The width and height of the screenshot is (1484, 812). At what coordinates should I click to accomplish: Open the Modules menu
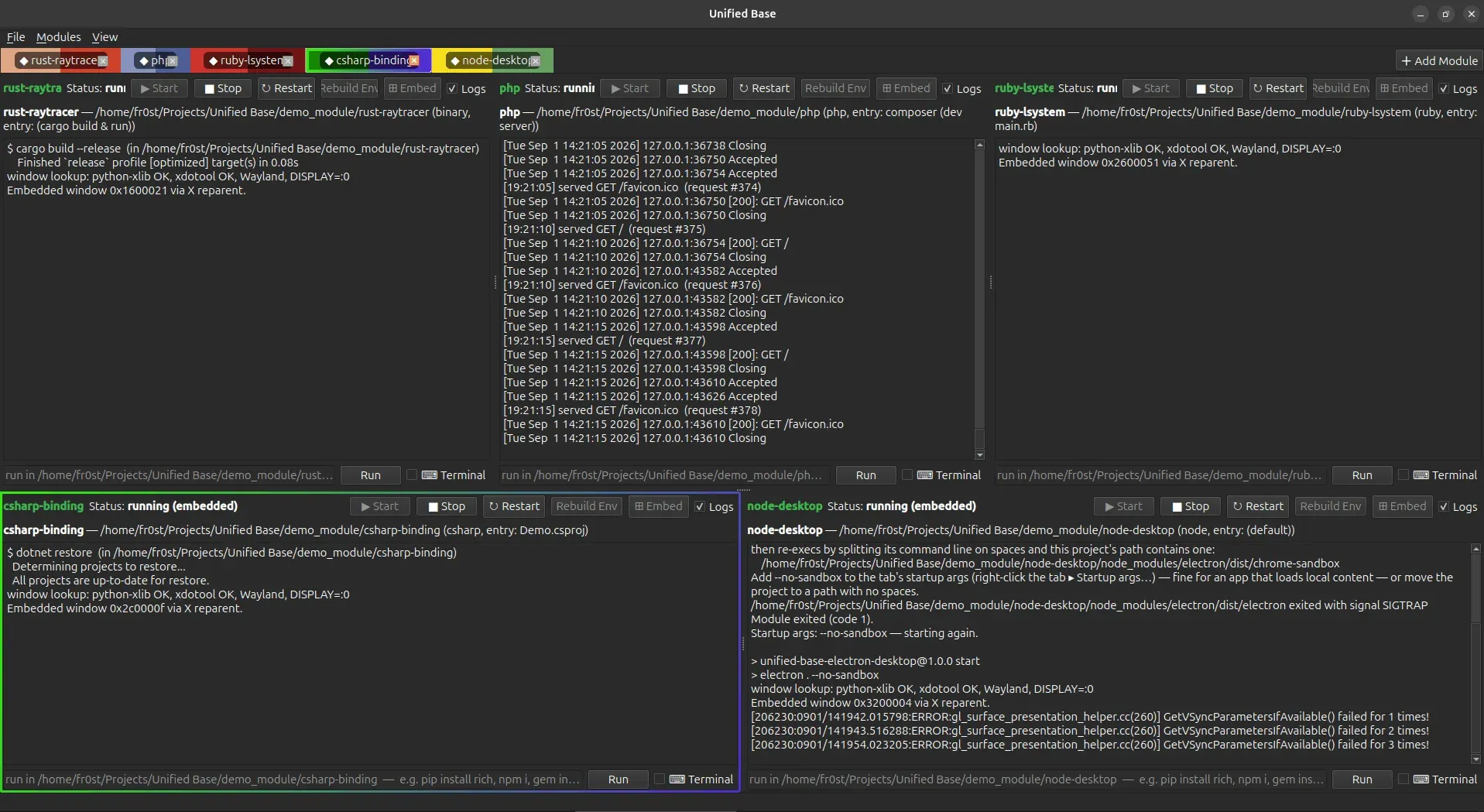click(x=58, y=37)
